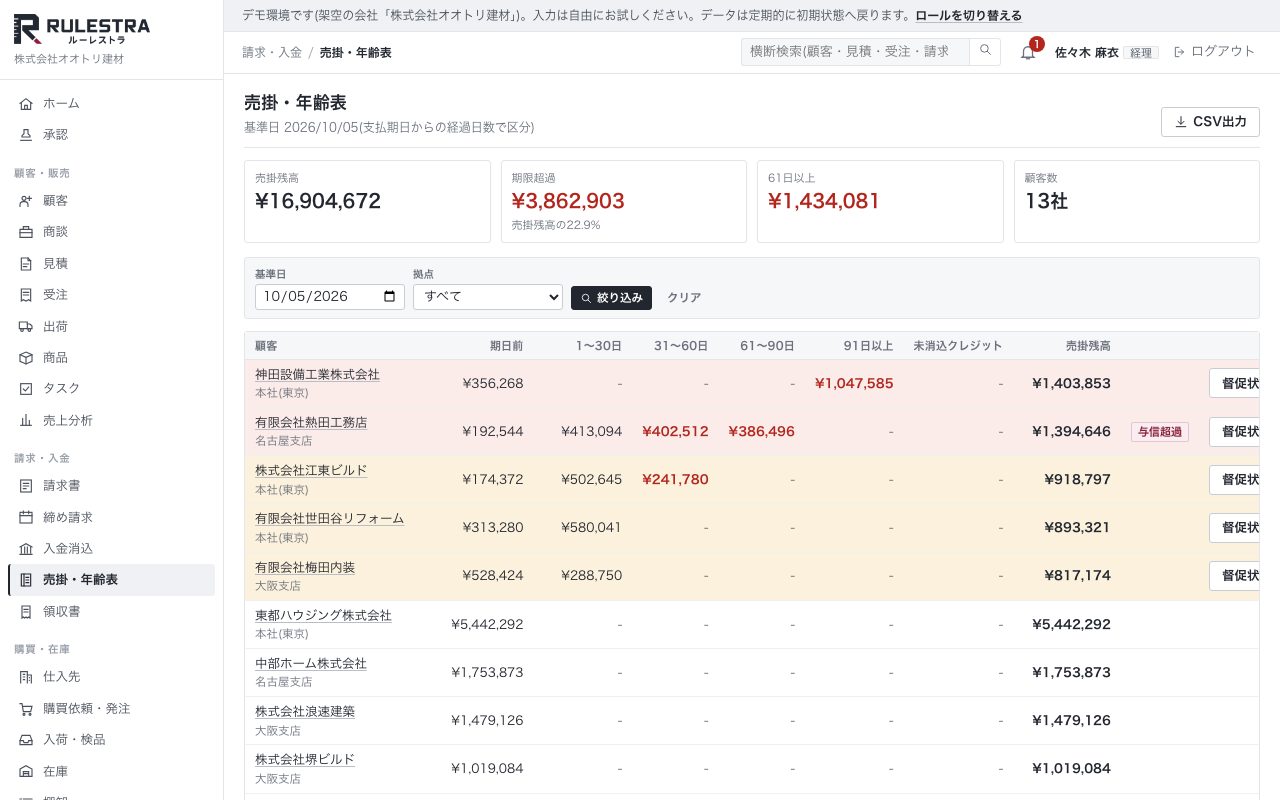Click the home icon in the sidebar
Viewport: 1280px width, 800px height.
coord(26,103)
